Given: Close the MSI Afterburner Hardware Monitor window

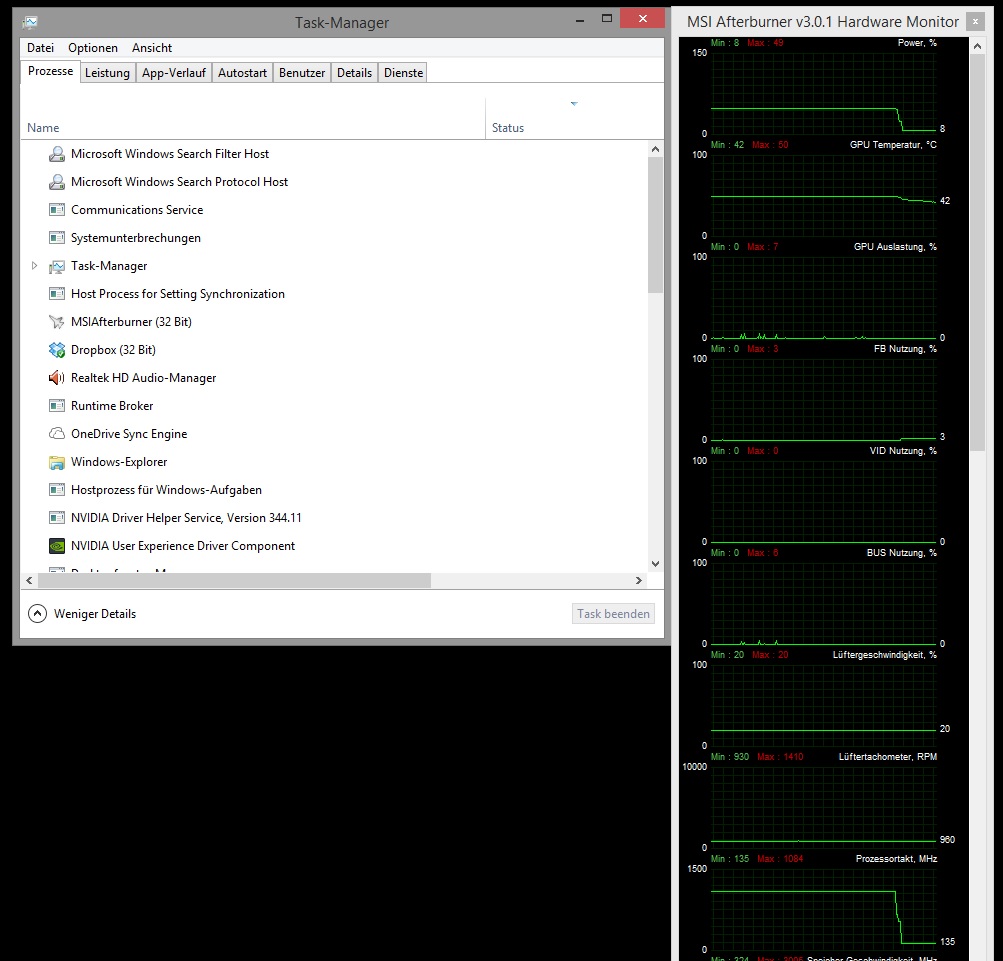Looking at the screenshot, I should point(975,22).
